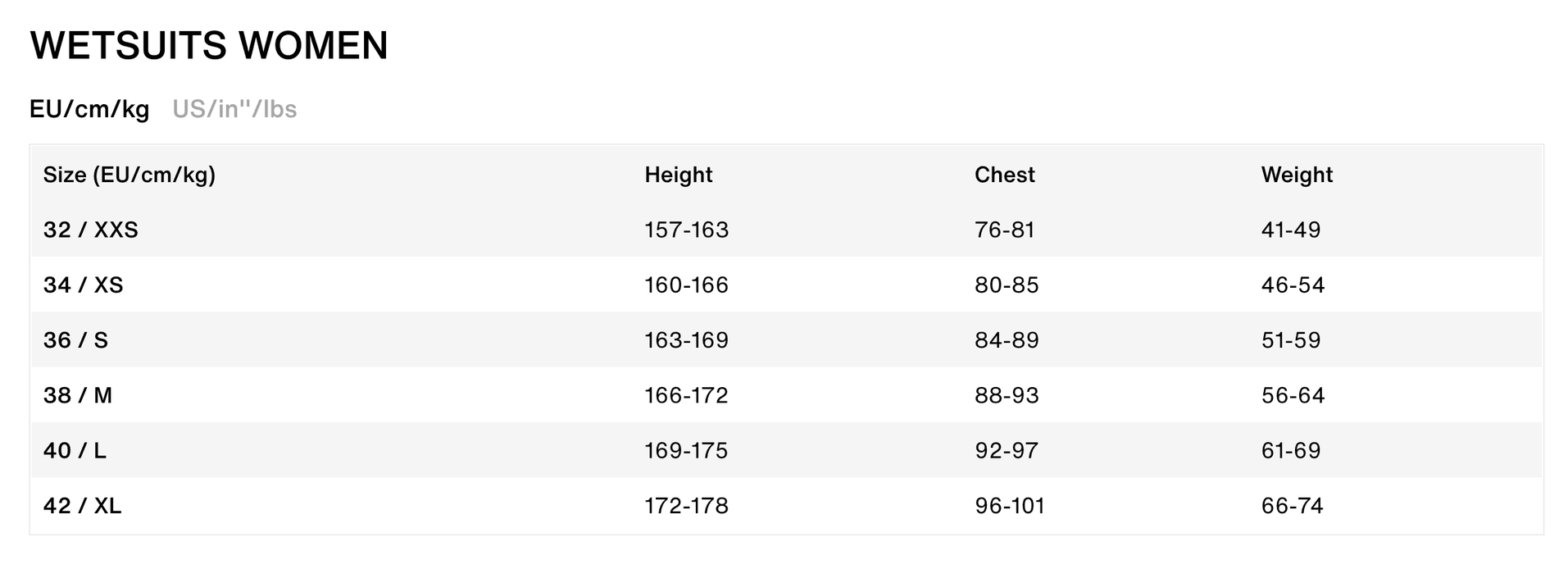
Task: Select the 42 / XL size row label
Action: coord(82,506)
